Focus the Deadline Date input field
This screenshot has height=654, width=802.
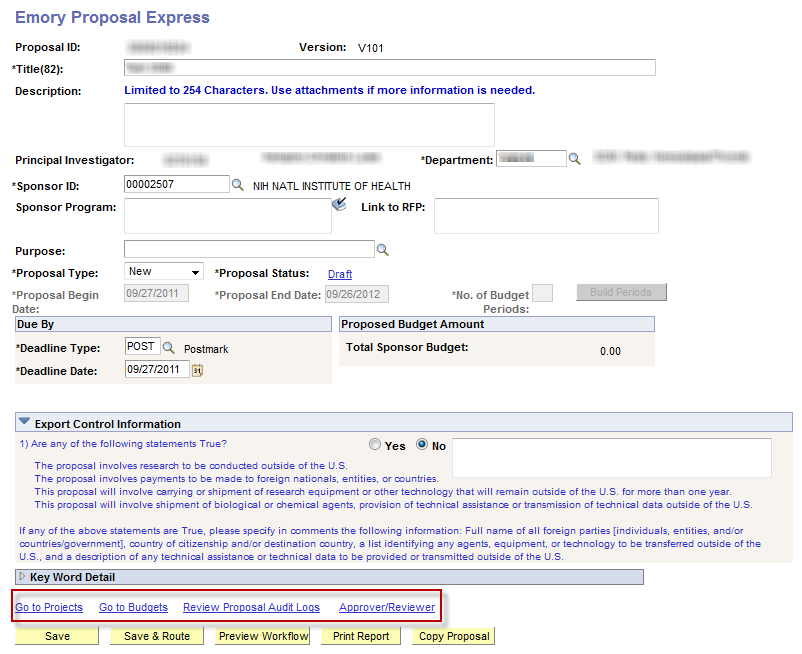point(158,369)
